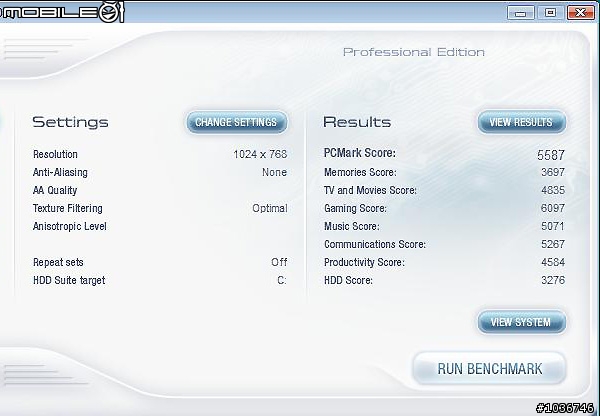Screen dimensions: 600x416
Task: Click the Music Score label
Action: pyautogui.click(x=352, y=226)
